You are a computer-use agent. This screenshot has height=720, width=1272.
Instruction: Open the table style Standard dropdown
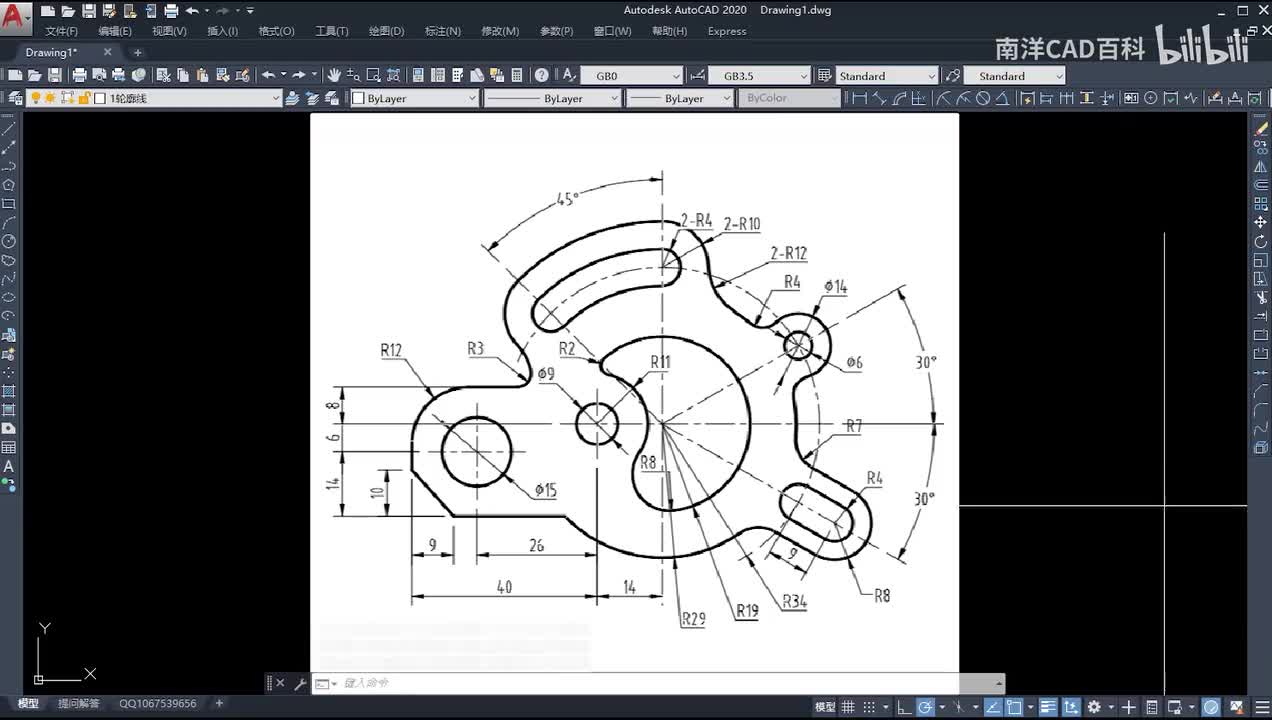point(887,76)
